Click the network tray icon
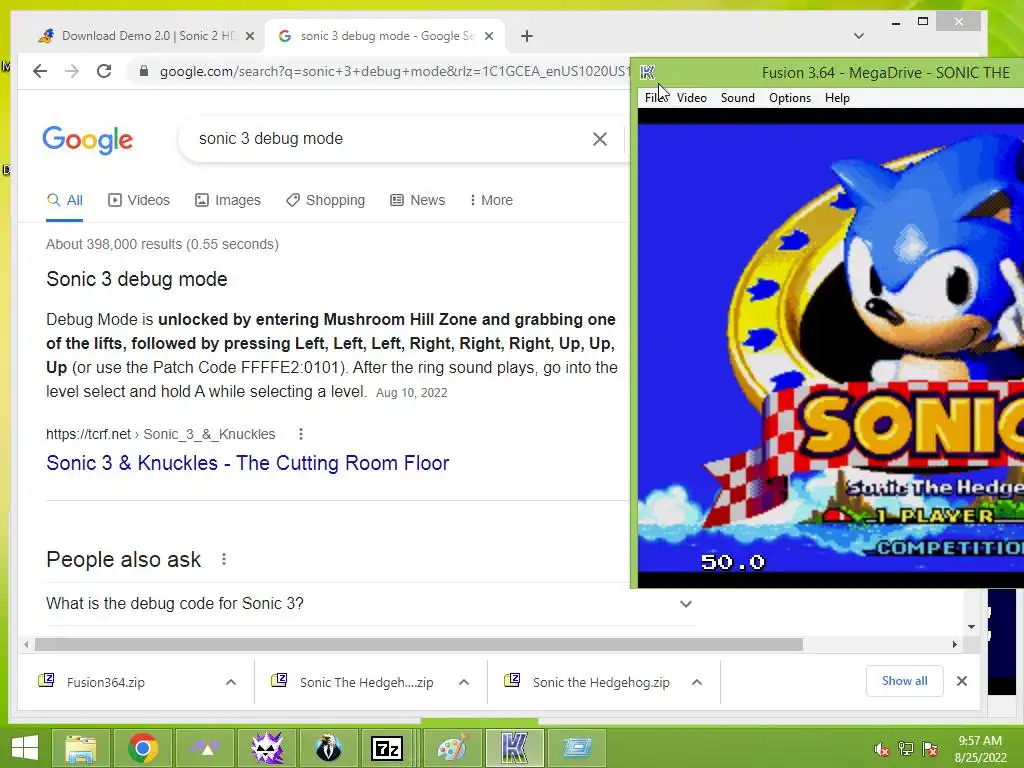The image size is (1024, 768). [x=906, y=749]
